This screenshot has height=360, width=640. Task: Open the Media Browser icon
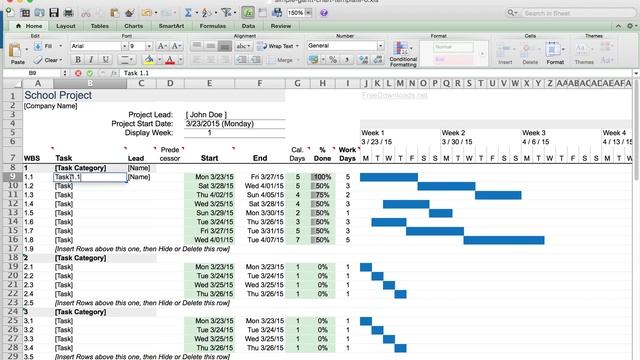[277, 13]
